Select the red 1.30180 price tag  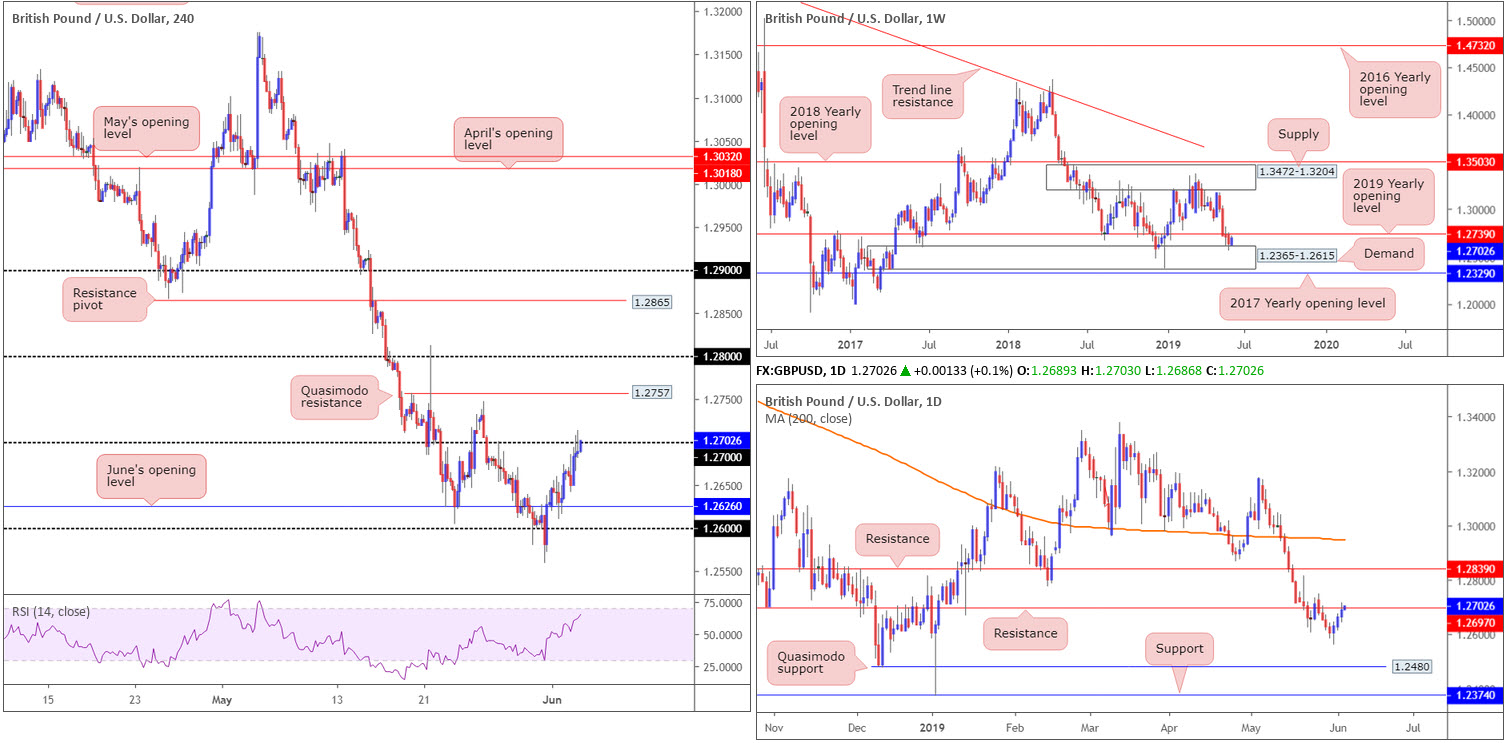721,172
